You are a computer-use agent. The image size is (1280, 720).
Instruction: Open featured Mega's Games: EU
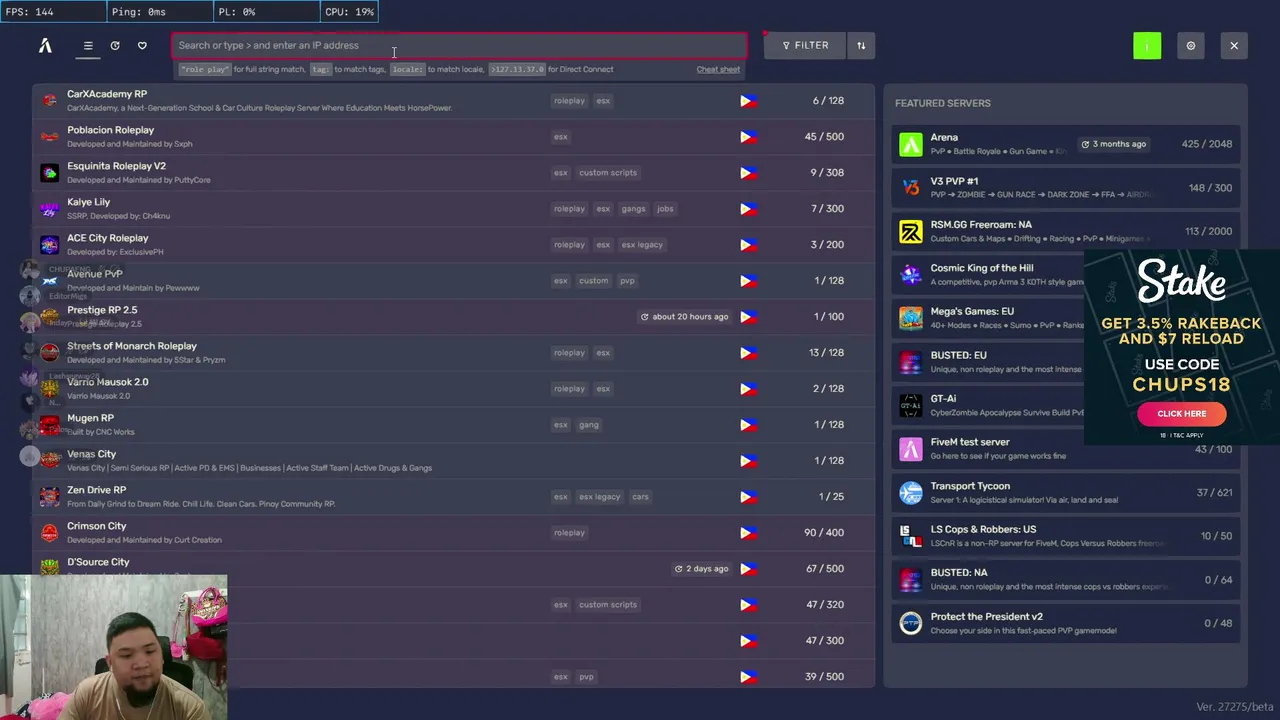(x=988, y=318)
